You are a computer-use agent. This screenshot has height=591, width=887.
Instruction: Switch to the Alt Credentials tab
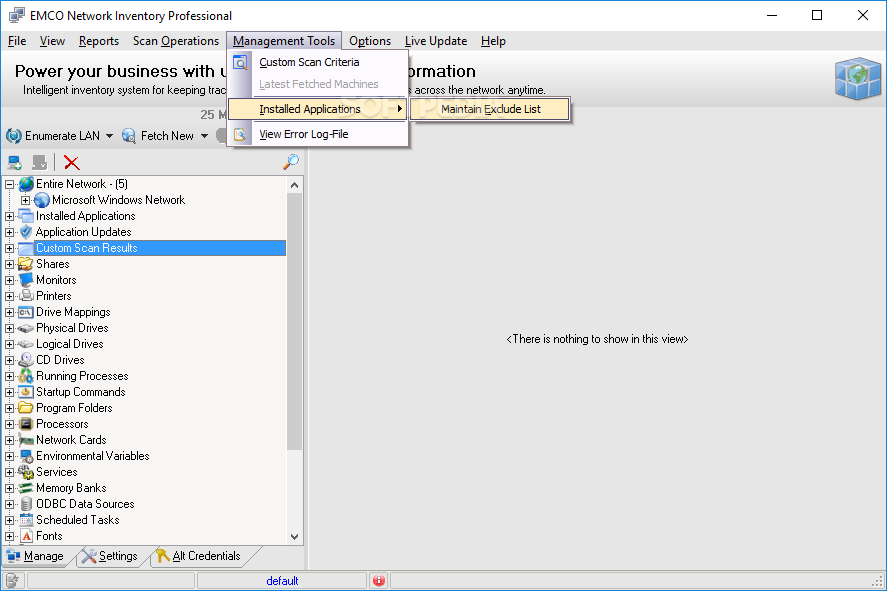point(199,556)
